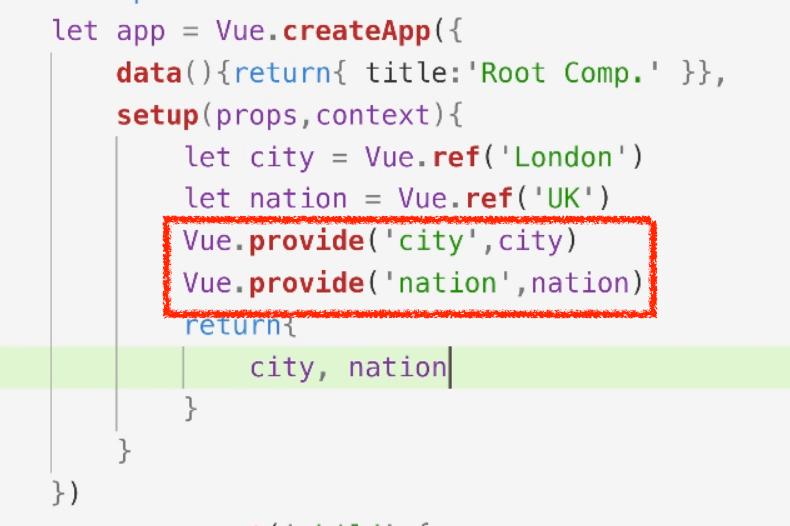Click the app variable name
Screen dimensions: 790x526
coord(141,33)
